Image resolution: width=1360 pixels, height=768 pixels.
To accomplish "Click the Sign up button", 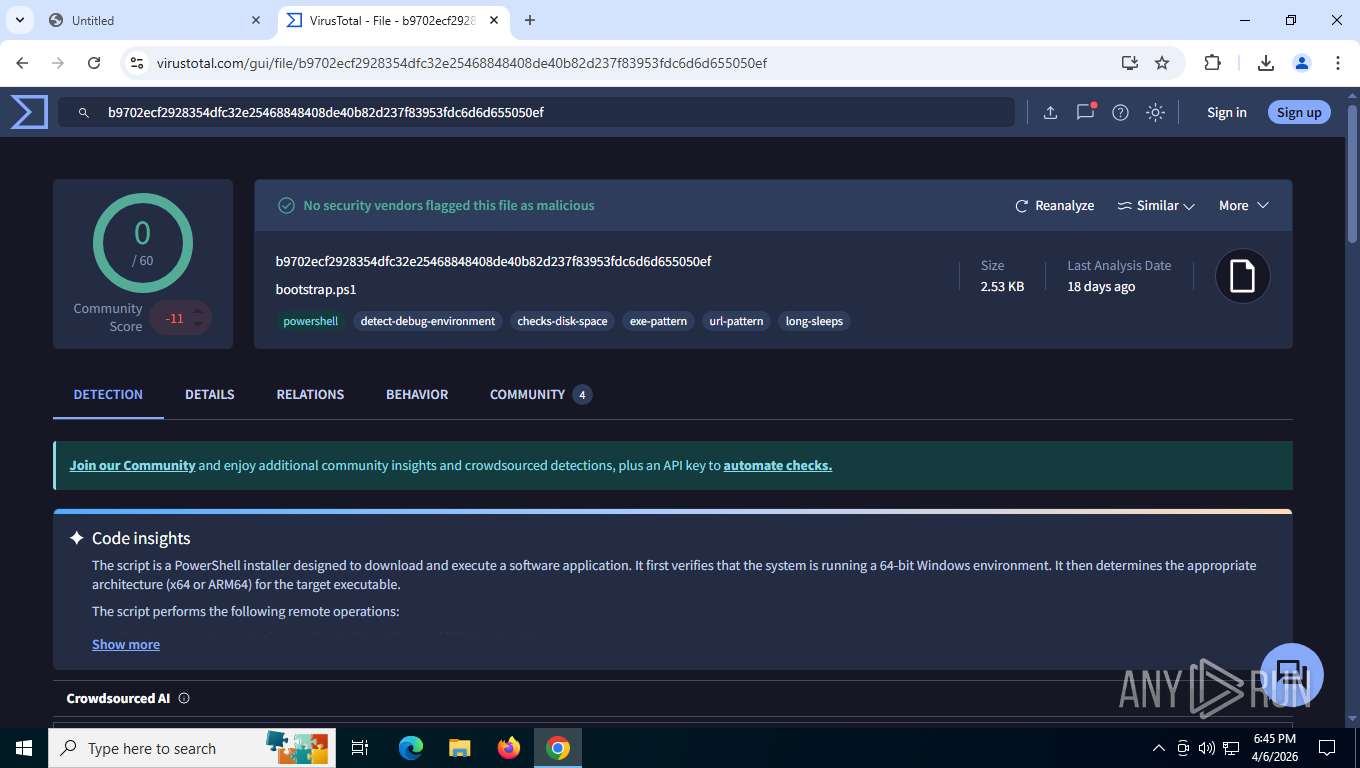I will tap(1299, 112).
